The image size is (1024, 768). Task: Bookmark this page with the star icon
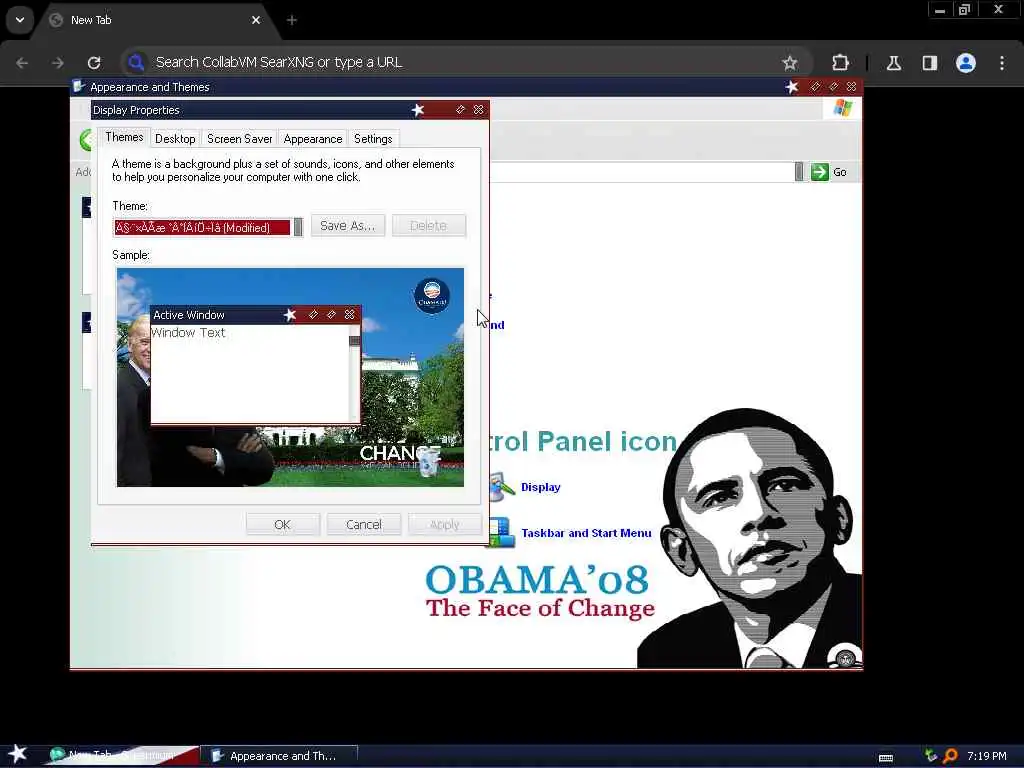790,63
